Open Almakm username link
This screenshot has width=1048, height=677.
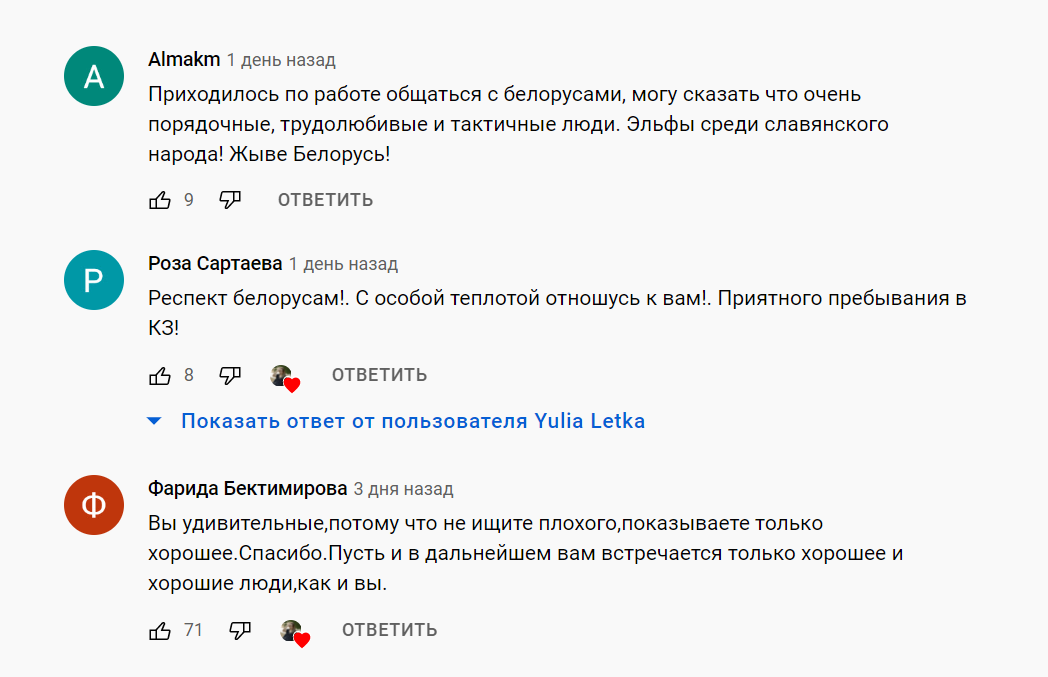(184, 60)
